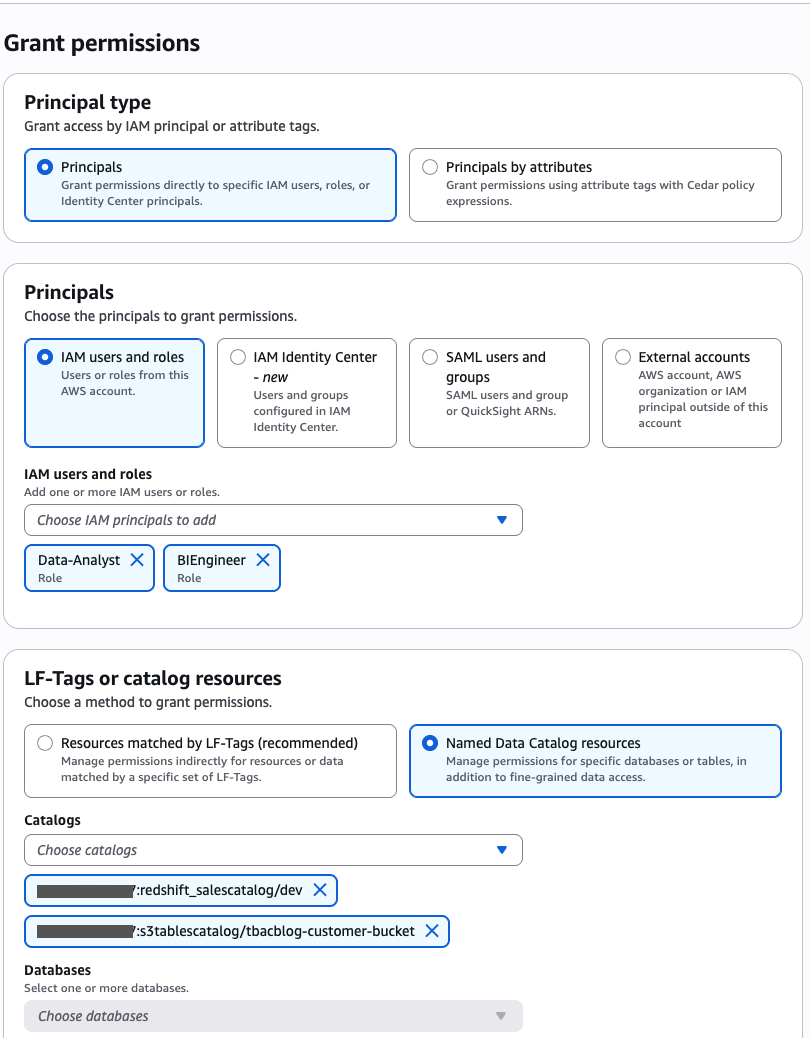
Task: Select IAM Identity Center principal type
Action: [238, 357]
